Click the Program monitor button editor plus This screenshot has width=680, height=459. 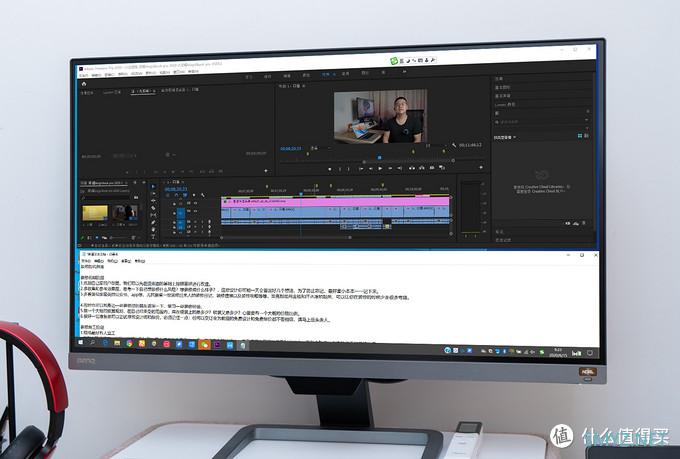click(481, 167)
